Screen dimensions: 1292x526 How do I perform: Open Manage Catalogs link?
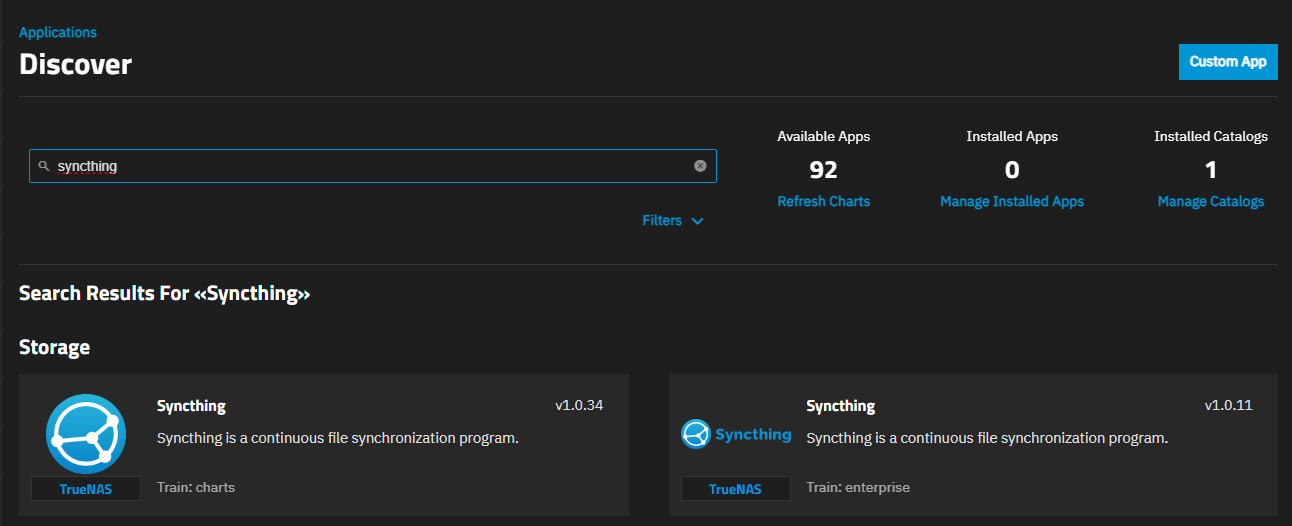[x=1211, y=201]
